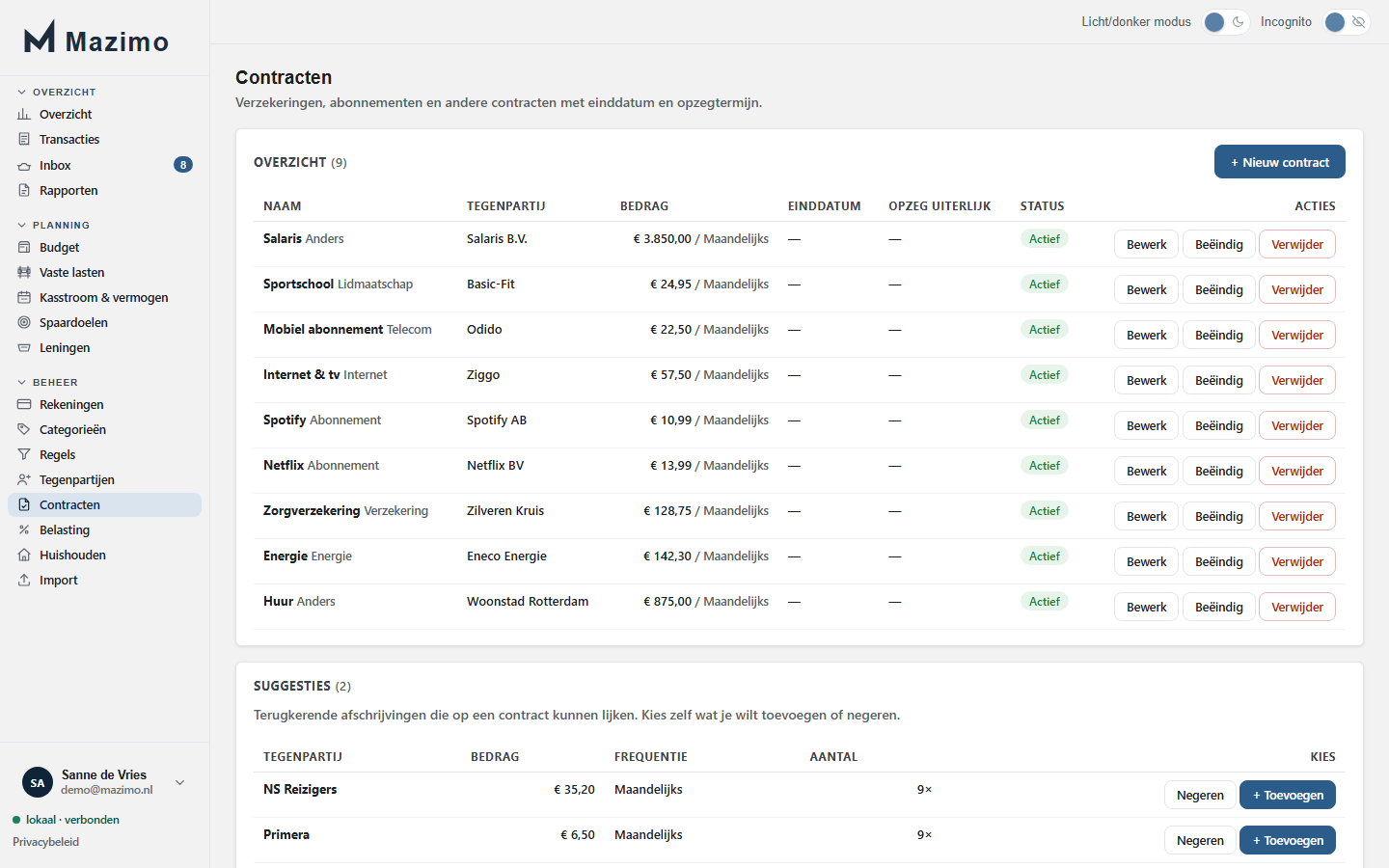Screen dimensions: 1389x868
Task: Click the Inbox tray icon
Action: (24, 165)
